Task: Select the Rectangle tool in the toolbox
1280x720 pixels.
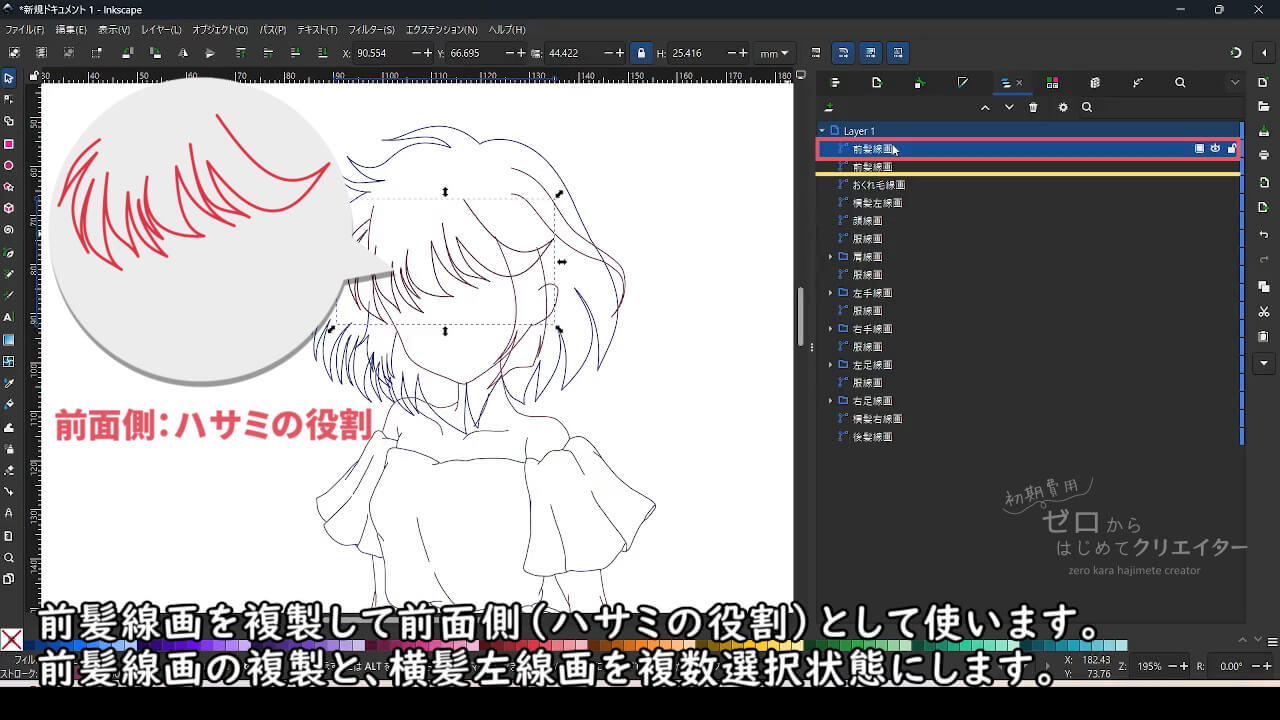Action: 9,144
